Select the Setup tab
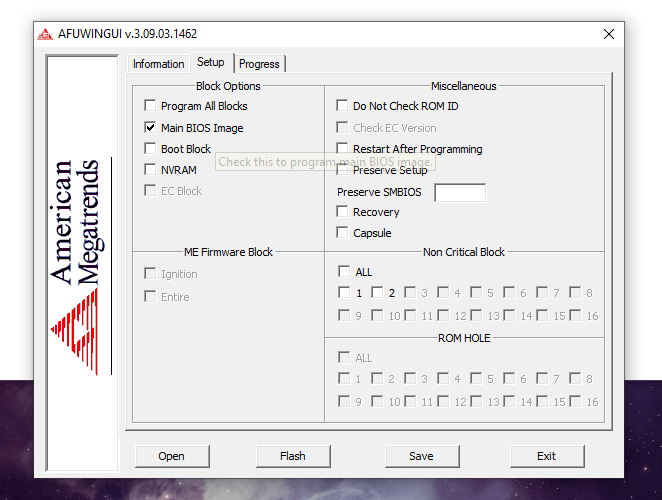Viewport: 662px width, 500px height. (x=211, y=62)
